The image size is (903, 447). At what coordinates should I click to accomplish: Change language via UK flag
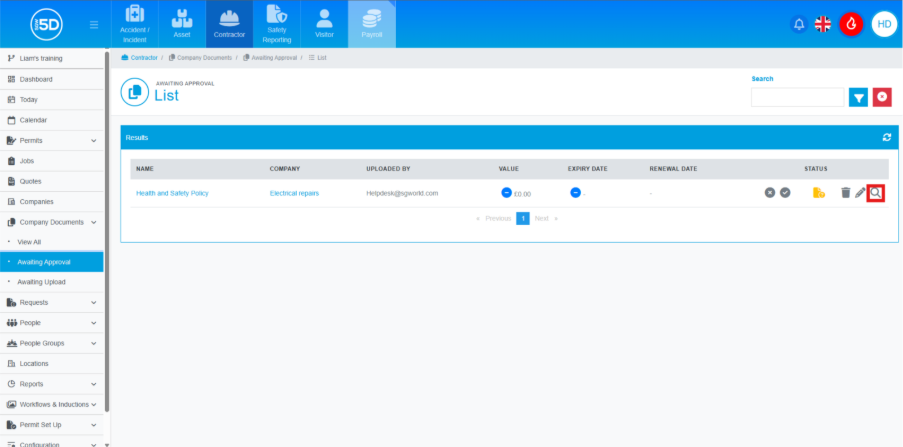click(x=823, y=24)
